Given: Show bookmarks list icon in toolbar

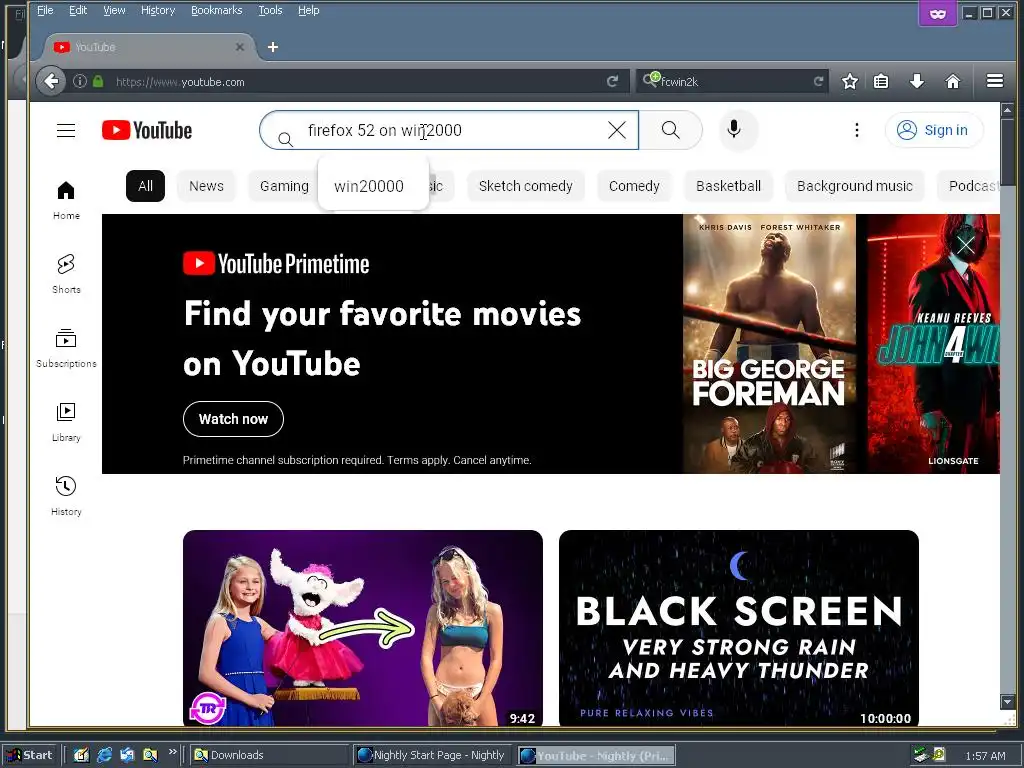Looking at the screenshot, I should [881, 82].
